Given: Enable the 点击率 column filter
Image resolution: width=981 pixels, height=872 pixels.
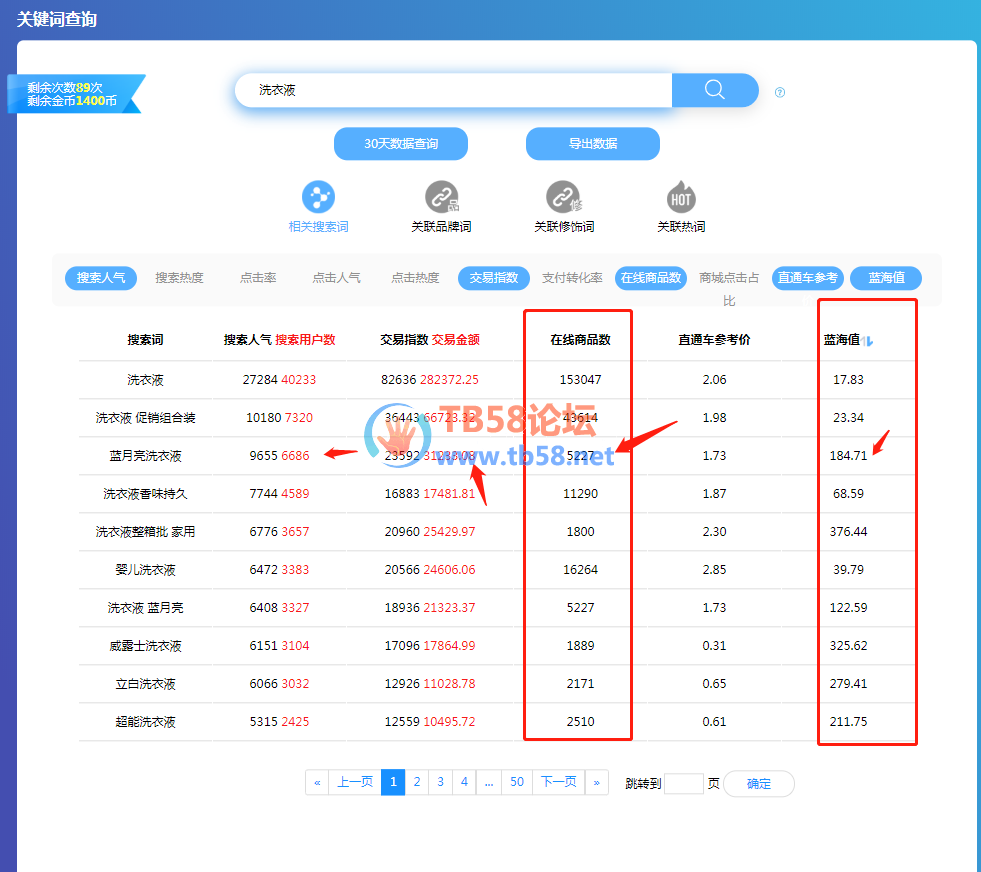Looking at the screenshot, I should click(x=258, y=278).
